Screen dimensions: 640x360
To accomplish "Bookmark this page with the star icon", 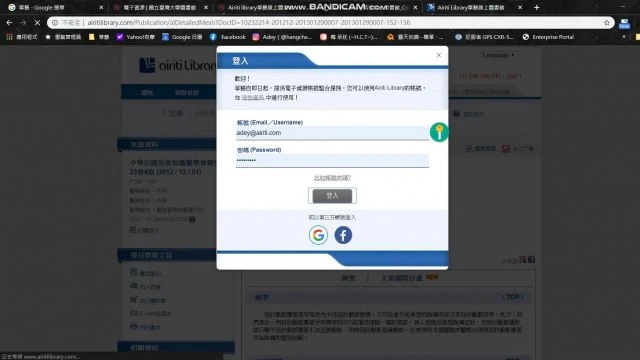I will click(x=607, y=23).
